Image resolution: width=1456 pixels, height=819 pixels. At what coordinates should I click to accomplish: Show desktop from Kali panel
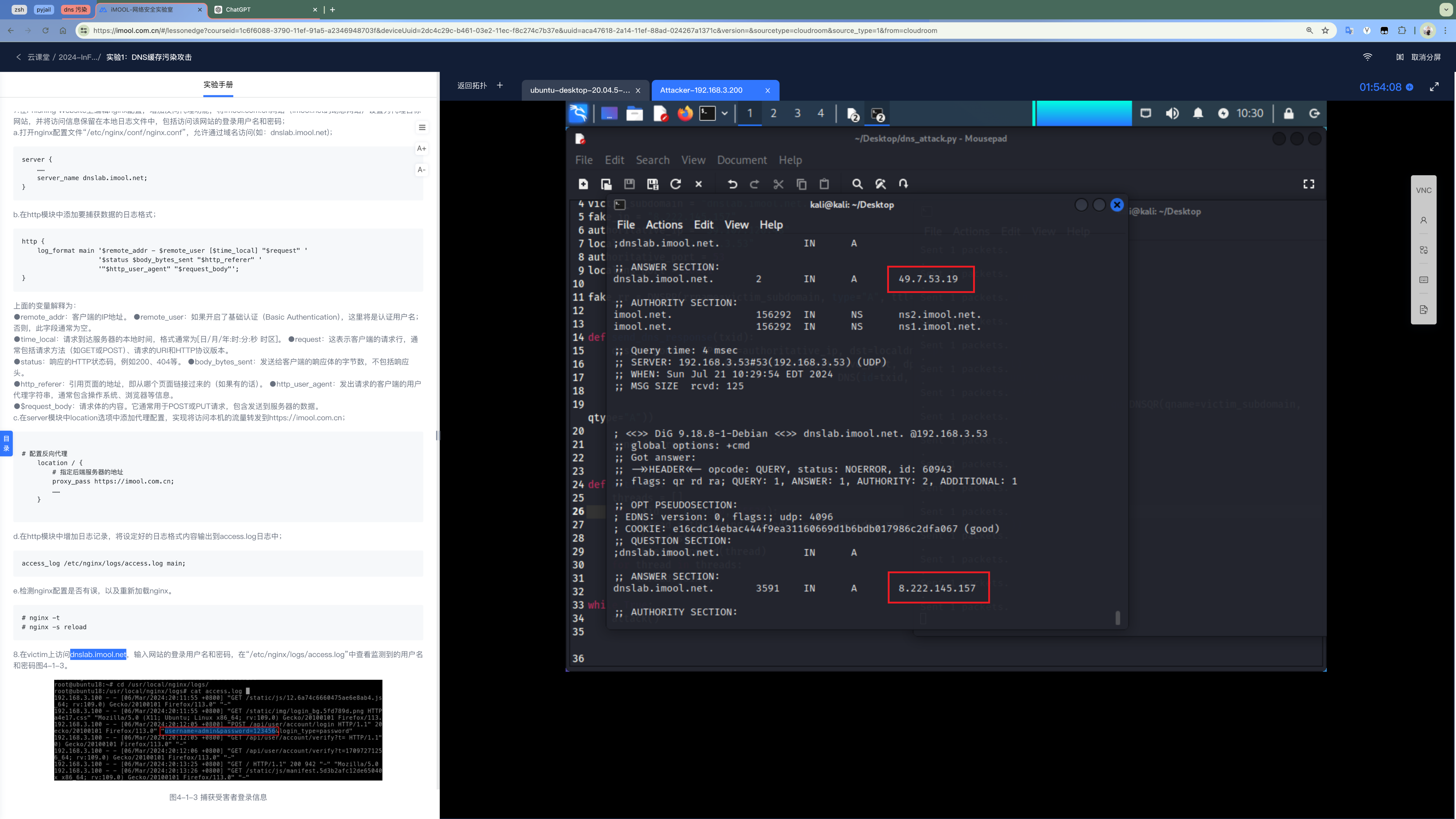click(609, 113)
